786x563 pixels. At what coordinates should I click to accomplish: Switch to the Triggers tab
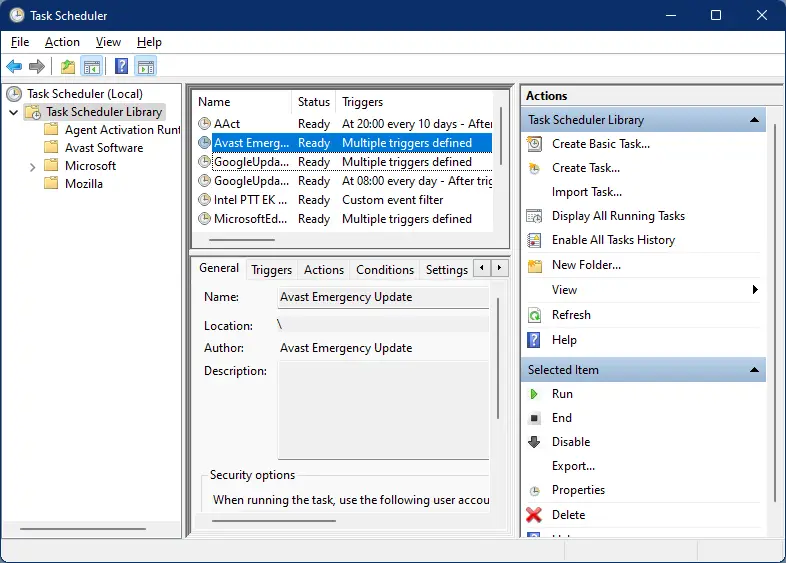pos(271,270)
